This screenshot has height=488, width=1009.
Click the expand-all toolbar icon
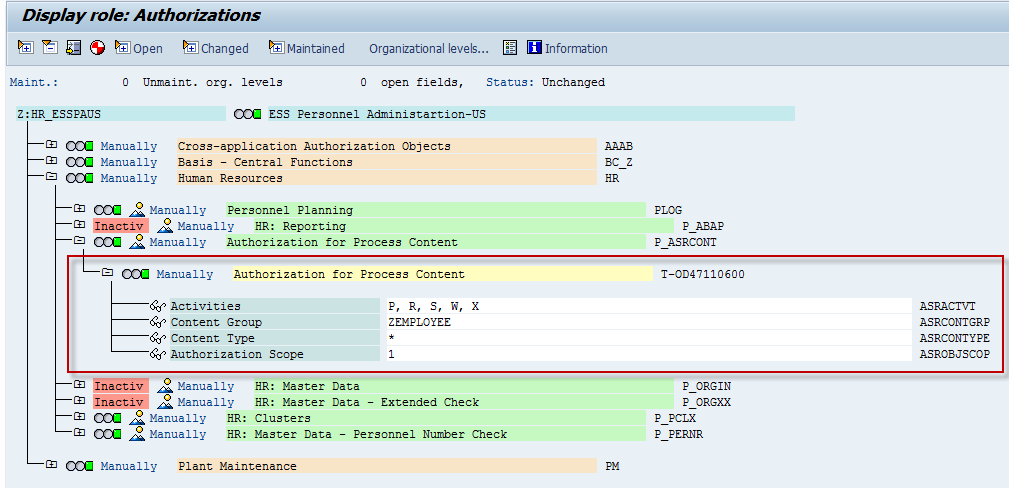(x=25, y=48)
